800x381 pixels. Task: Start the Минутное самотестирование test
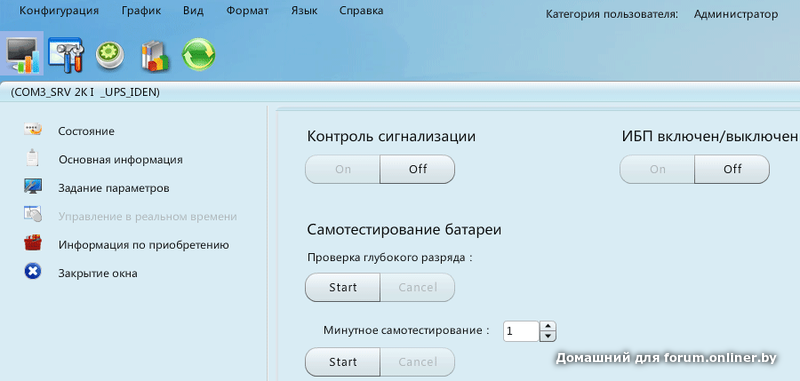[342, 362]
